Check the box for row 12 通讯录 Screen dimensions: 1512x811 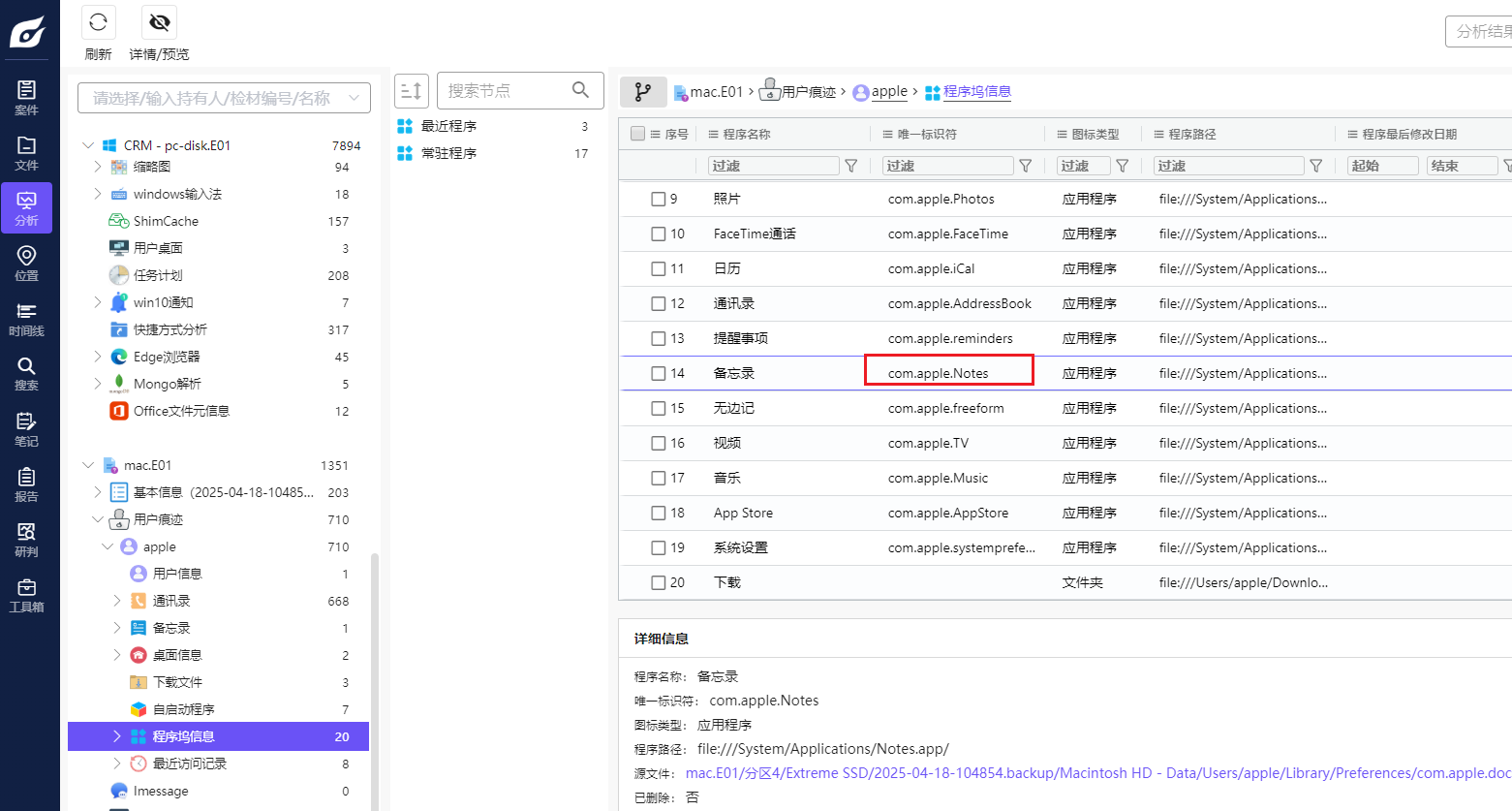point(659,303)
